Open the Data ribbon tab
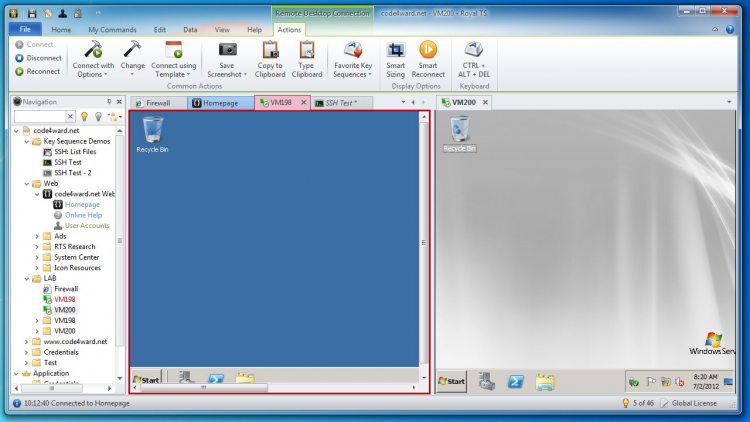The height and width of the screenshot is (422, 750). coord(190,30)
